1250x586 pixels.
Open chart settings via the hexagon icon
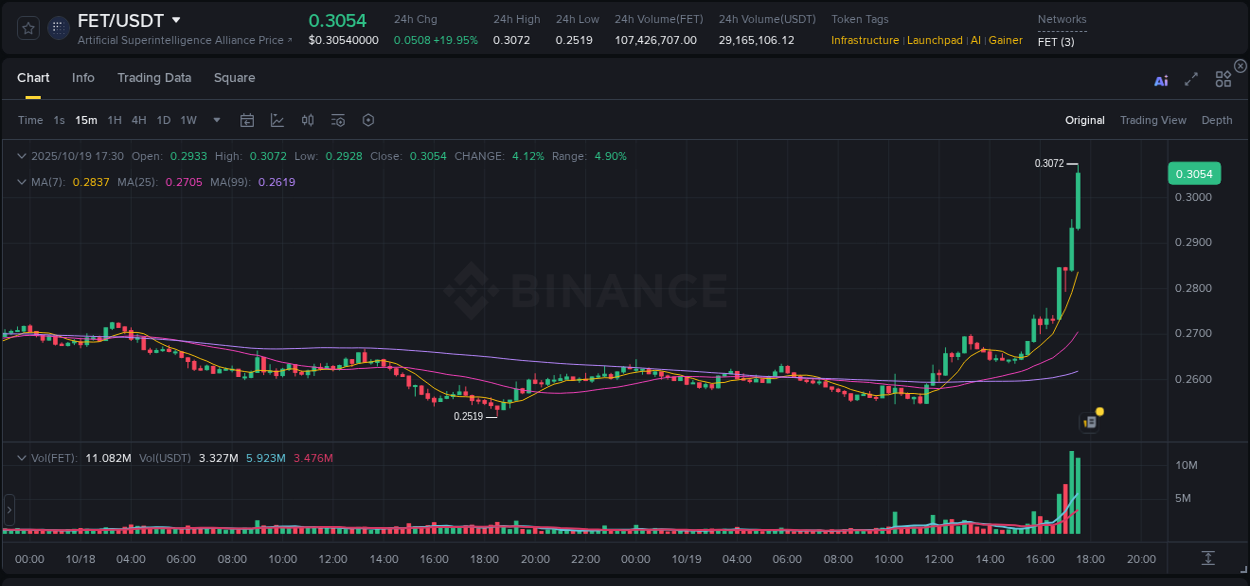click(368, 120)
